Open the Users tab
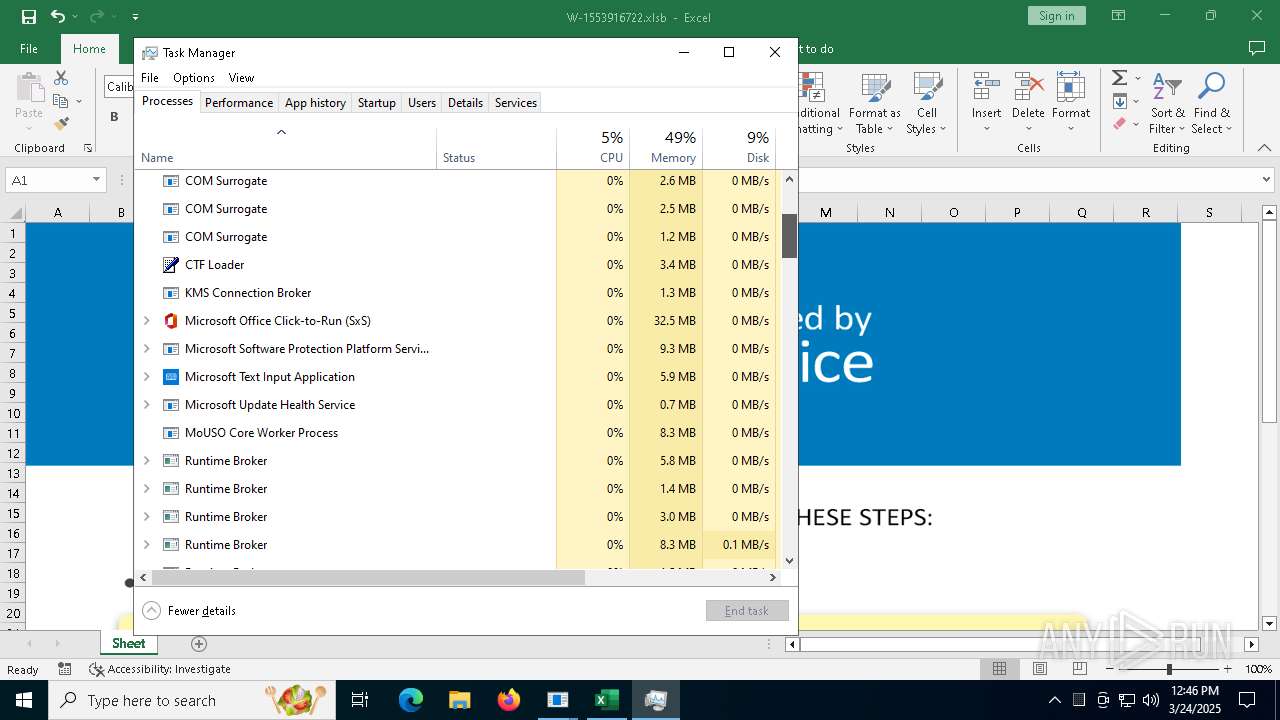The image size is (1280, 720). tap(422, 102)
